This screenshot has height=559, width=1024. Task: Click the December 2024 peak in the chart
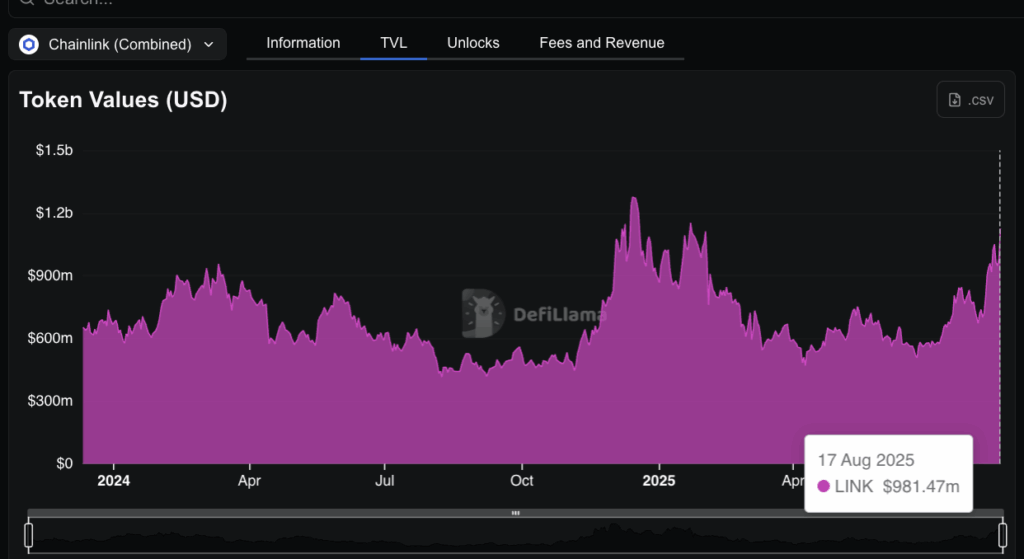point(633,199)
